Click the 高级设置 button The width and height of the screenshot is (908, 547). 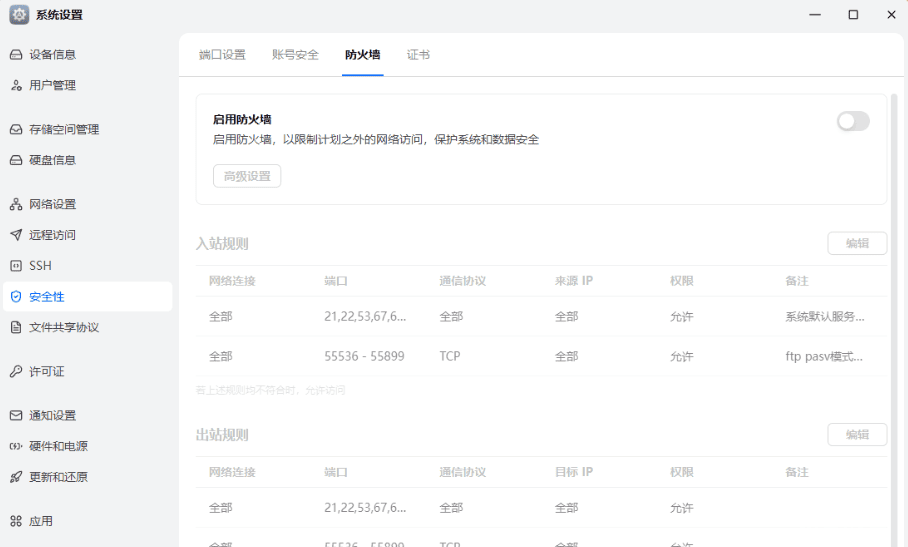coord(247,176)
